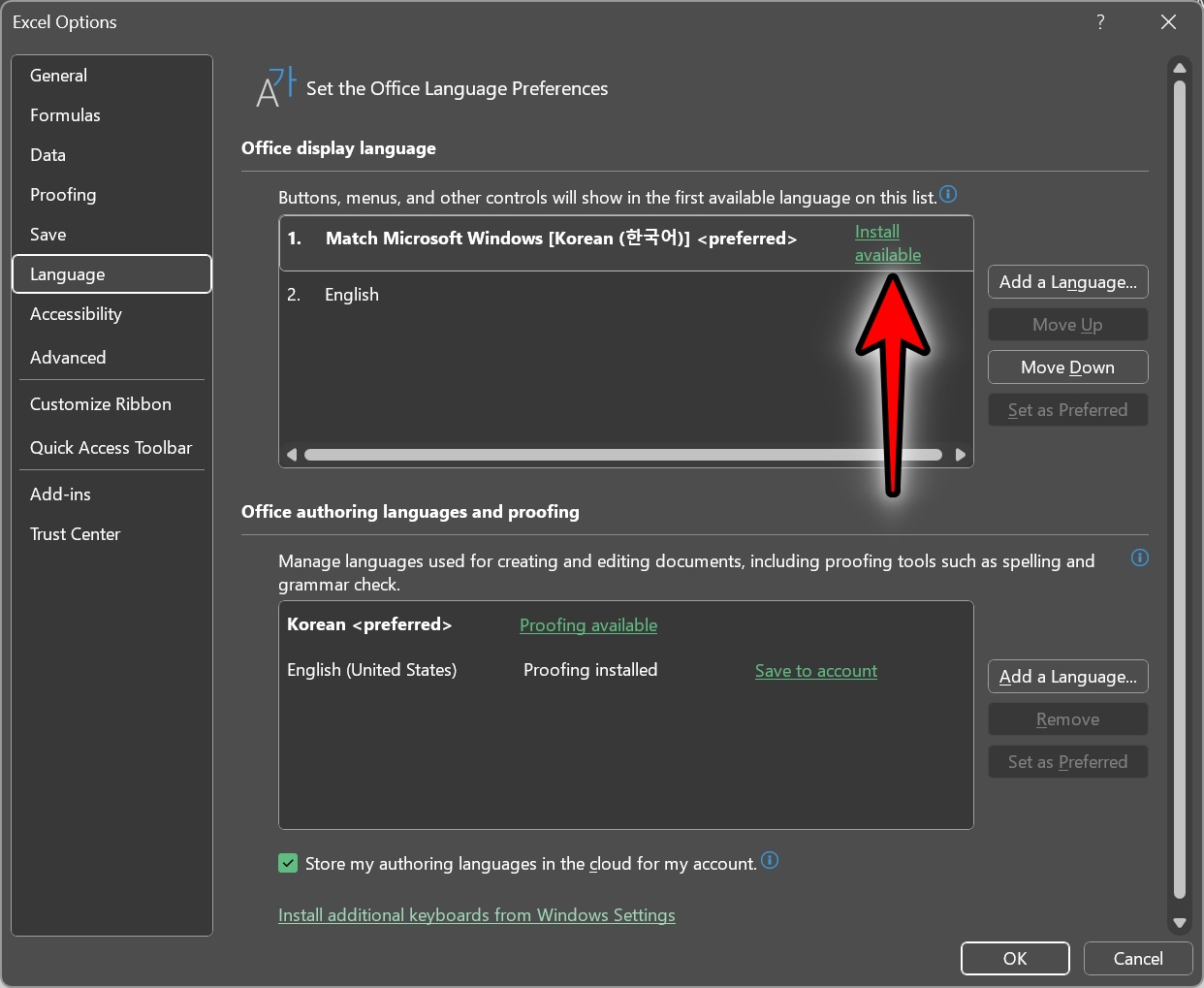This screenshot has width=1204, height=988.
Task: Open the Help question mark in title bar
Action: coord(1100,21)
